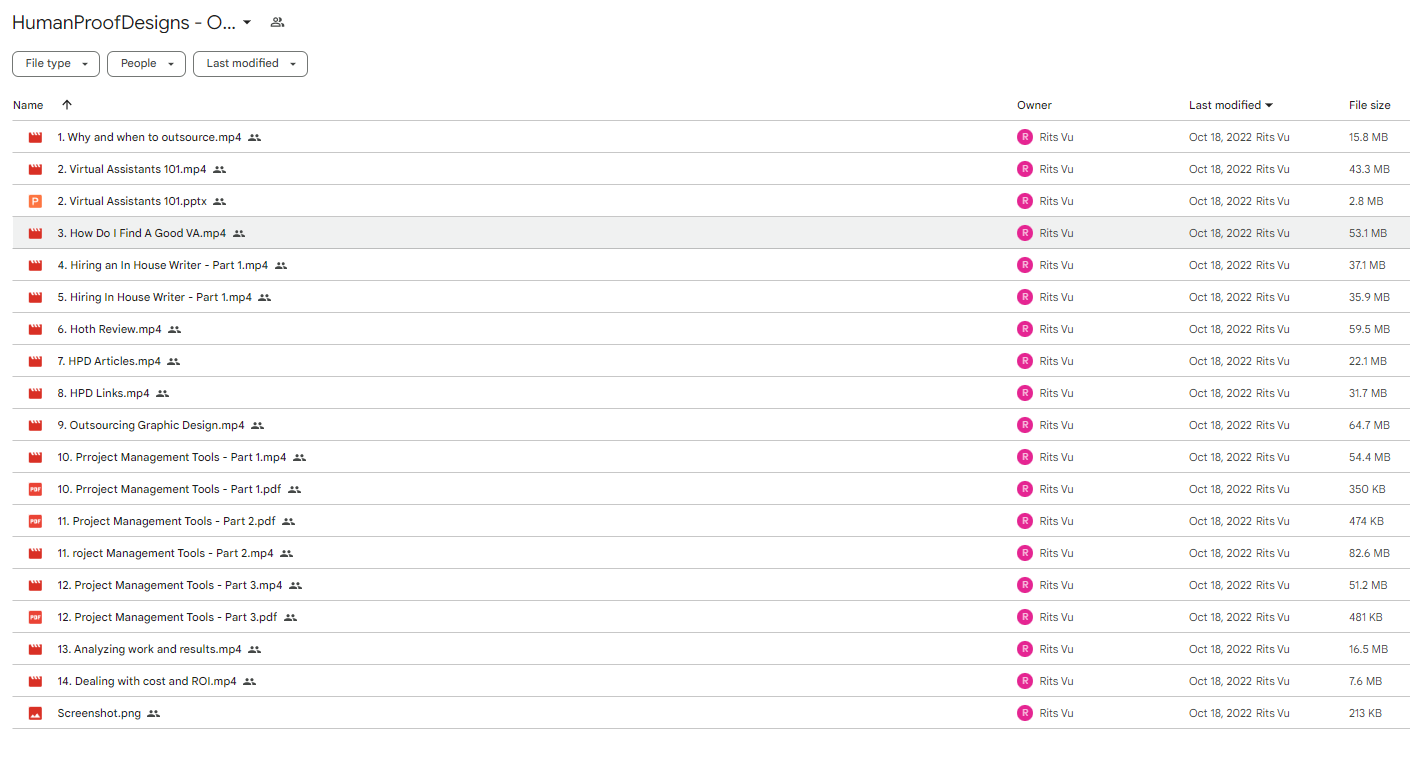
Task: Click PDF icon of 10. Prroject Management Tools Part 1.pdf
Action: 35,489
